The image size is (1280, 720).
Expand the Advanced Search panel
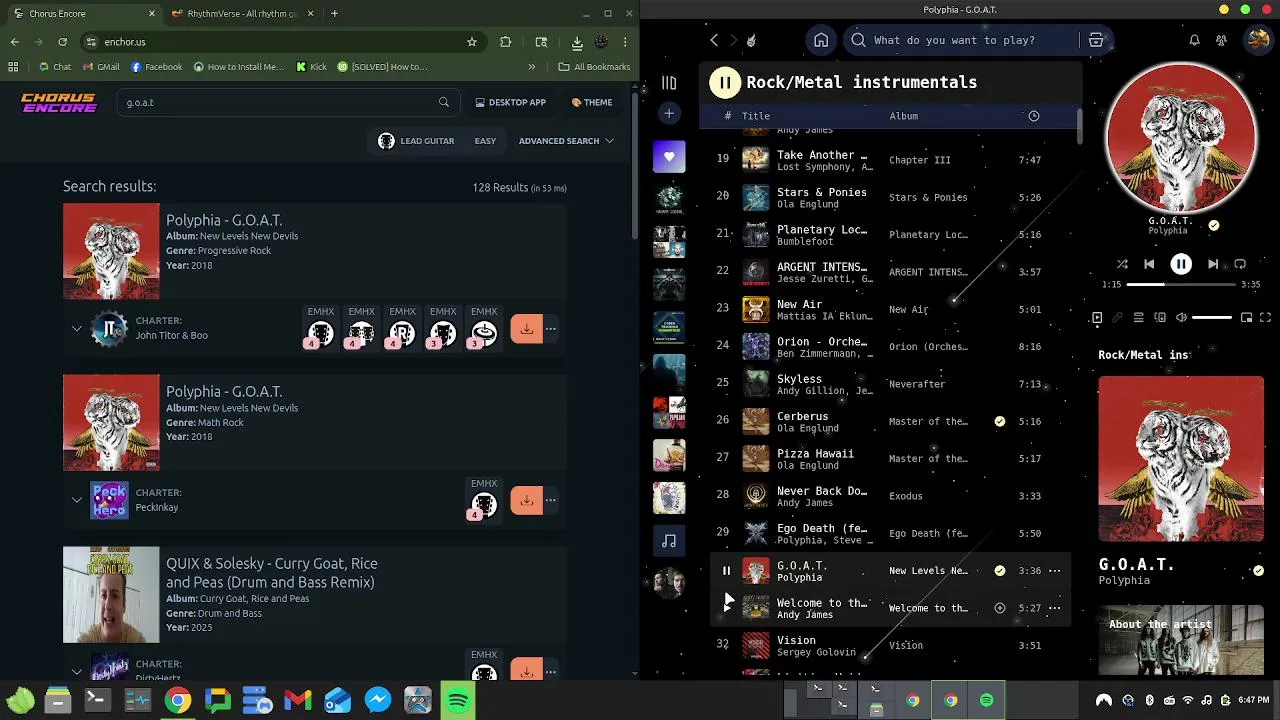coord(566,141)
